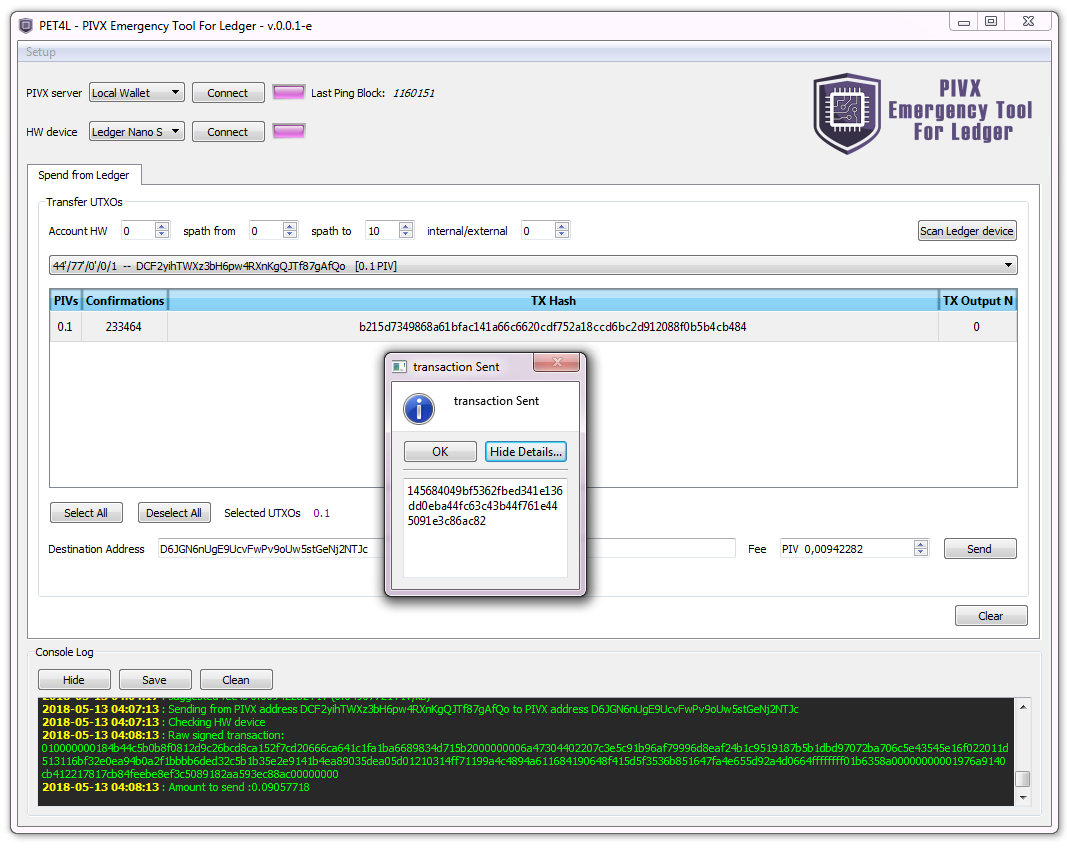This screenshot has height=850, width=1067.
Task: Decrease the Fee value with down arrow
Action: click(x=921, y=553)
